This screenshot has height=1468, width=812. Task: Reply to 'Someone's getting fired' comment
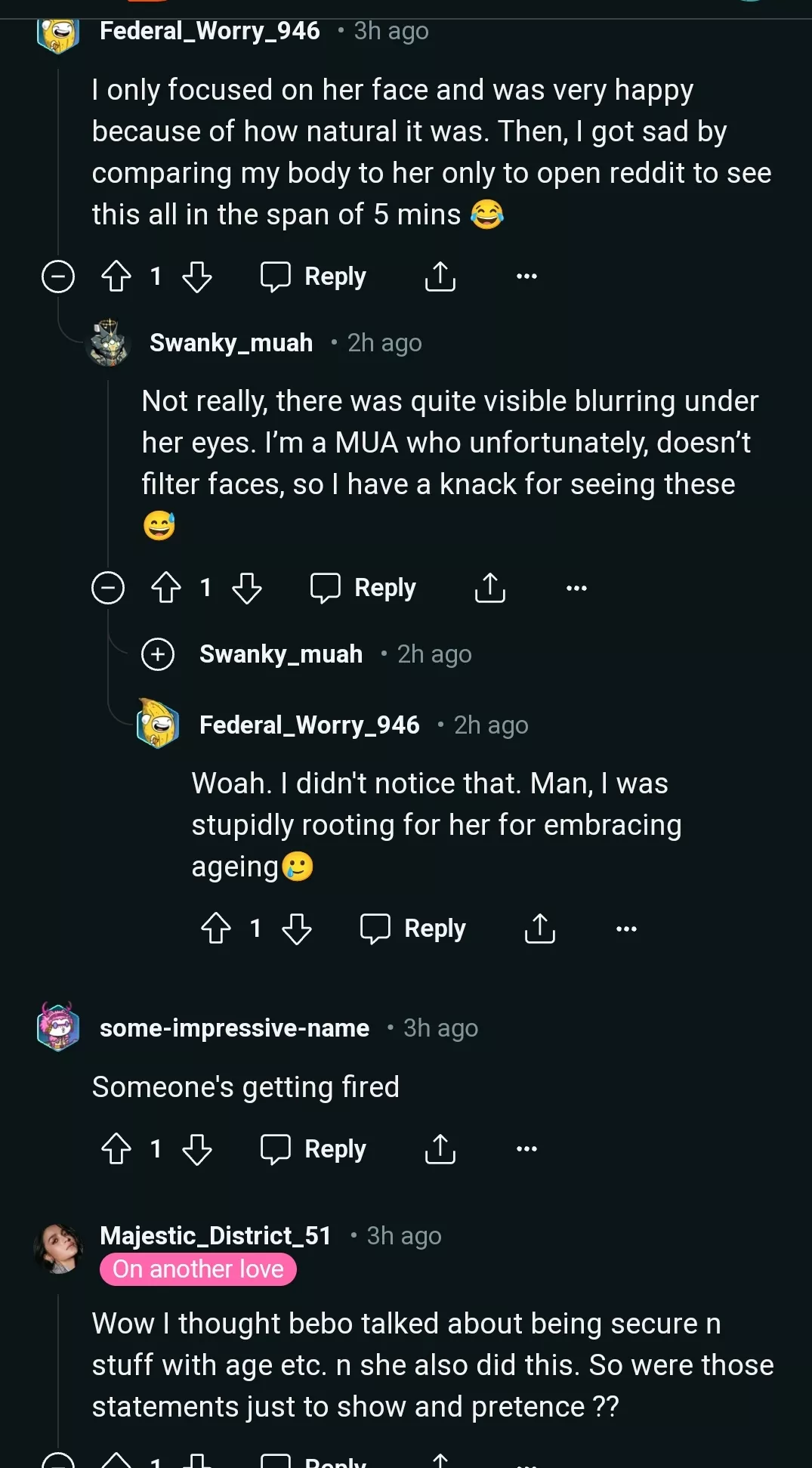313,1149
